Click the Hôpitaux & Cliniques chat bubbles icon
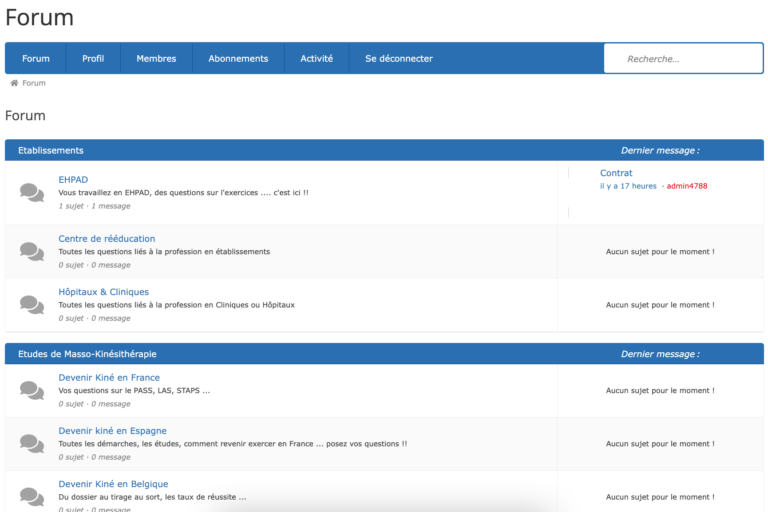768x512 pixels. point(32,305)
